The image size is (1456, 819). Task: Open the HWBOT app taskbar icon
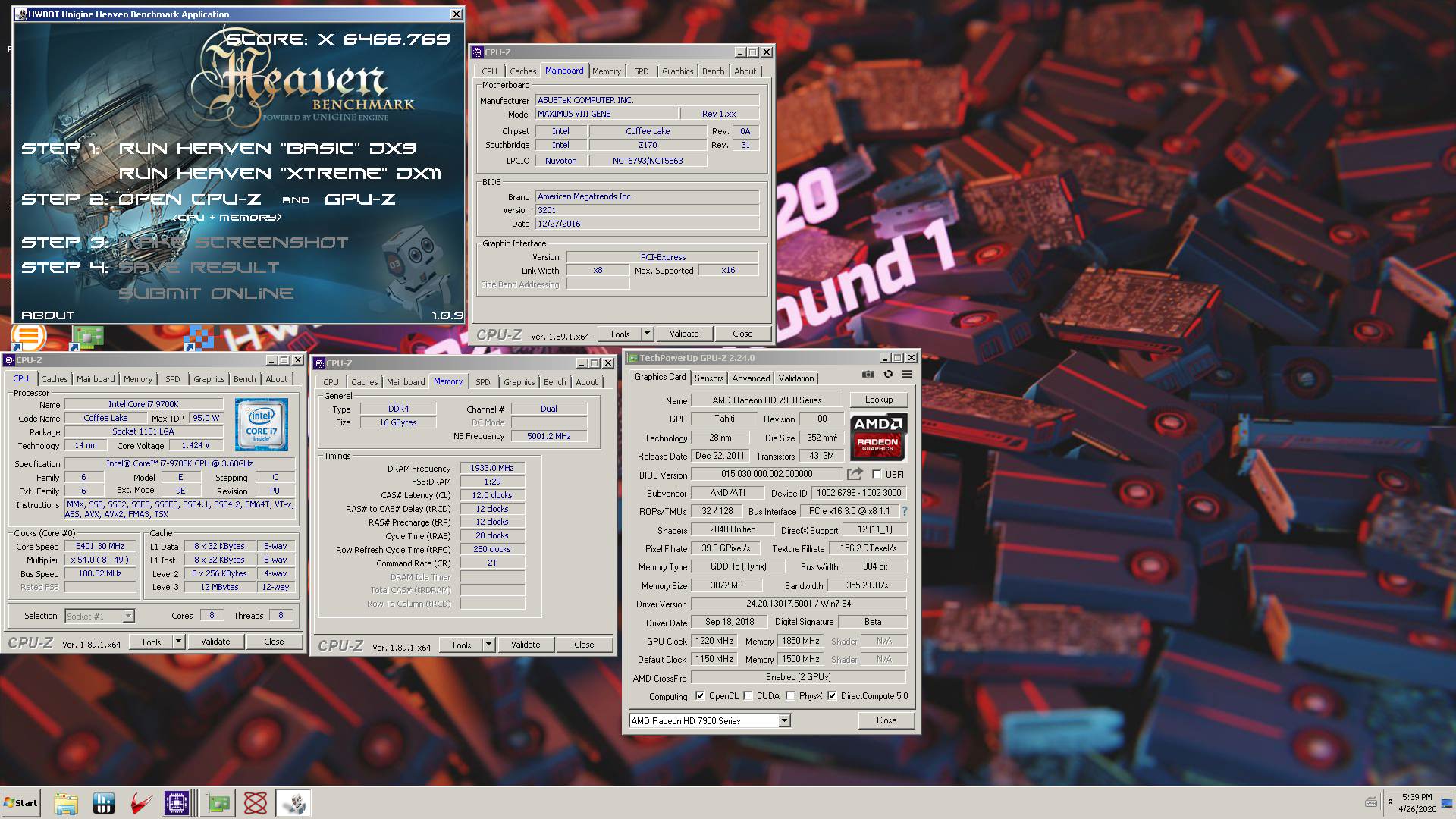(103, 803)
